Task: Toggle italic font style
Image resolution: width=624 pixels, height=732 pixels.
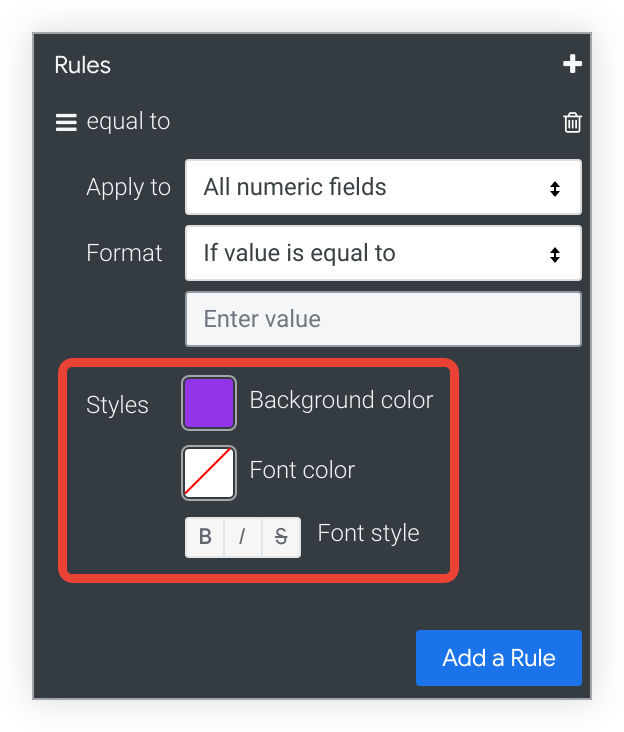Action: pyautogui.click(x=242, y=537)
